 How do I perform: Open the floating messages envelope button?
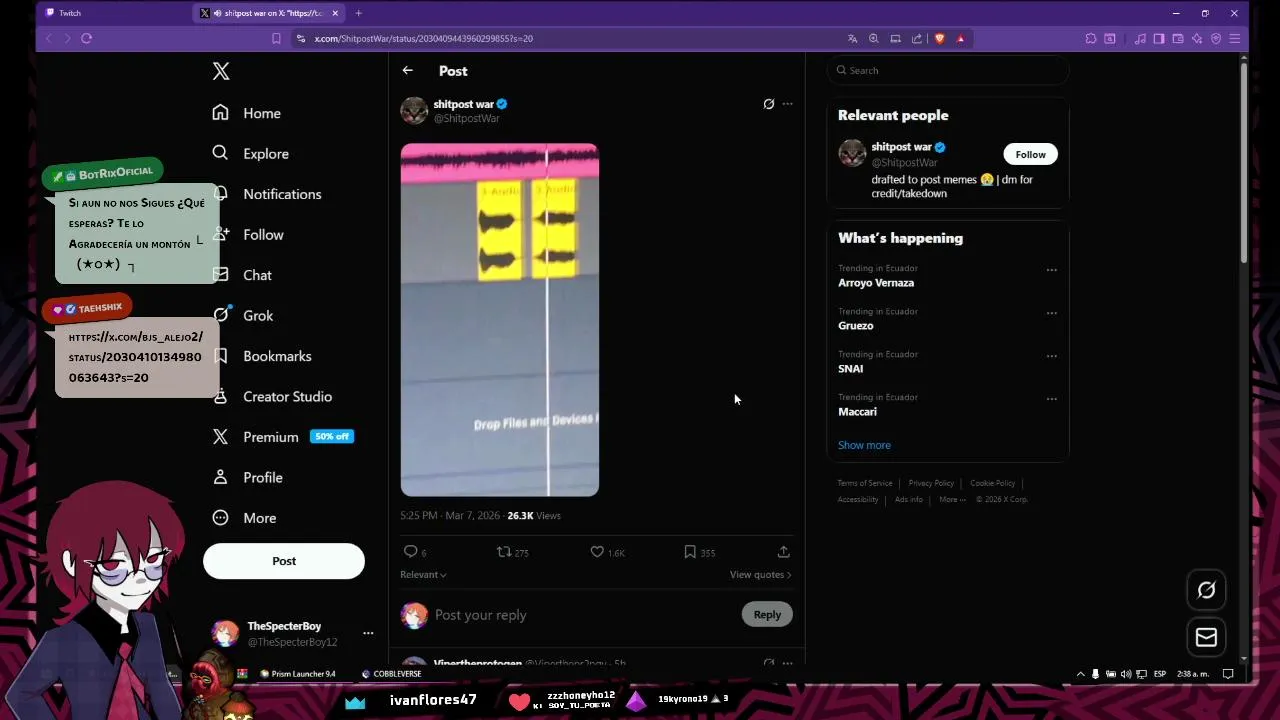click(x=1206, y=637)
